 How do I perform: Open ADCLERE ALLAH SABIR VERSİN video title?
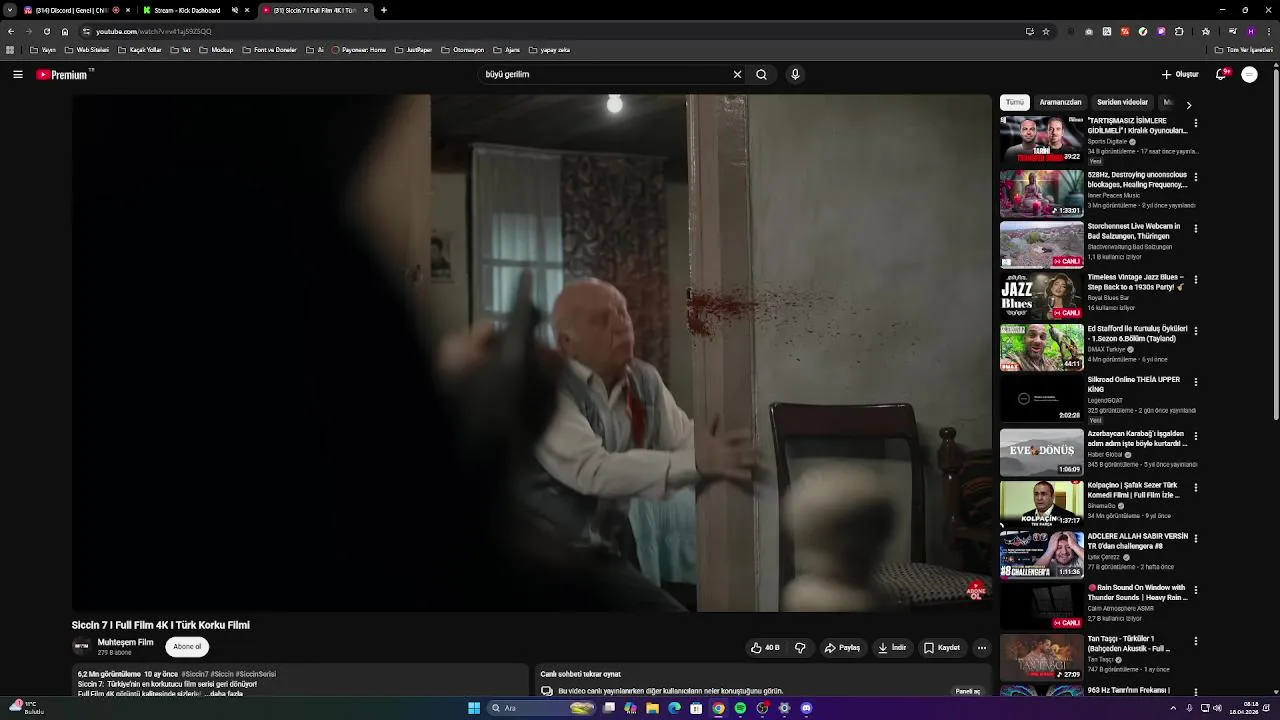click(x=1137, y=541)
